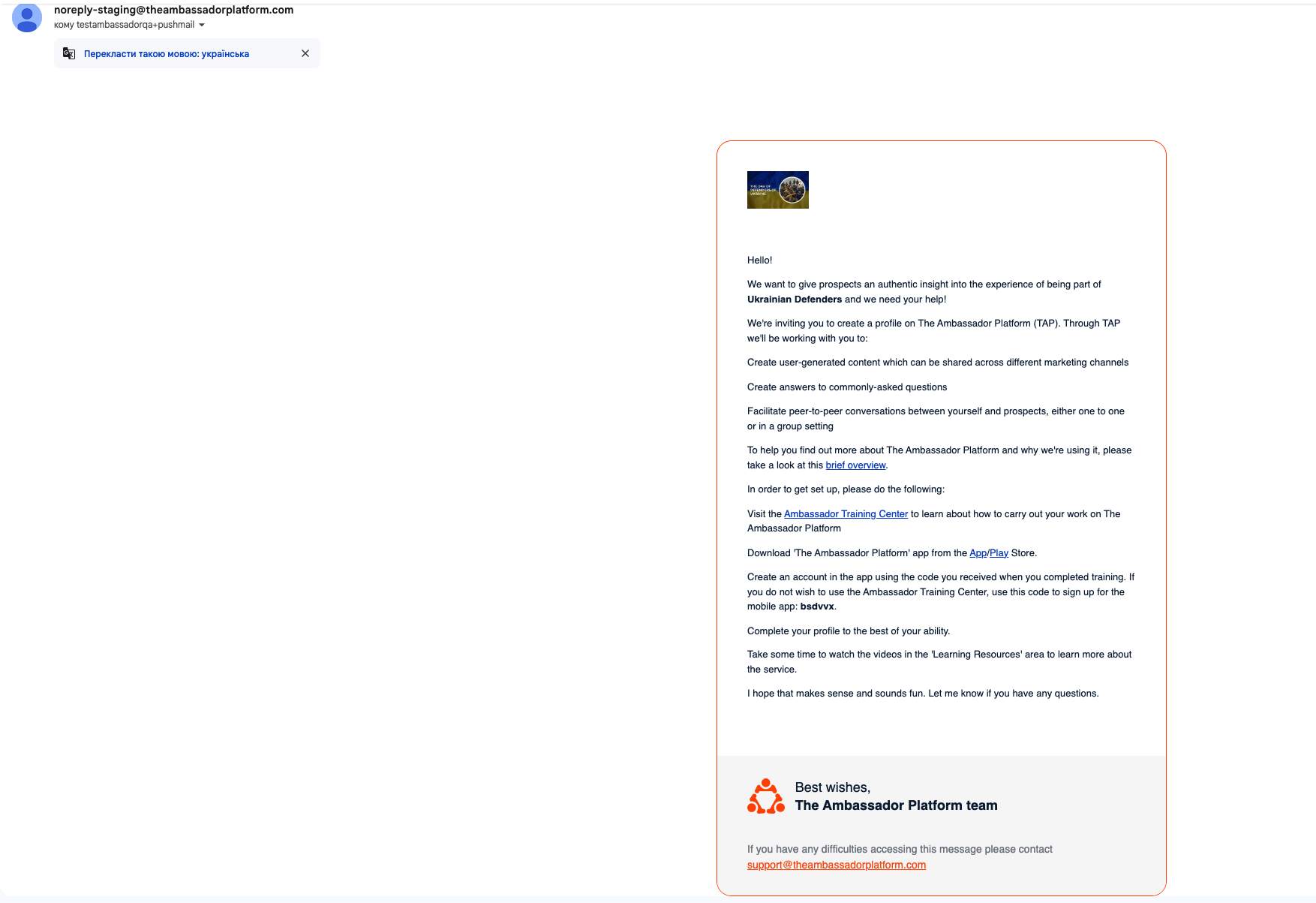Click the translate icon in banner
Screen dimensions: 1316x903
(69, 53)
